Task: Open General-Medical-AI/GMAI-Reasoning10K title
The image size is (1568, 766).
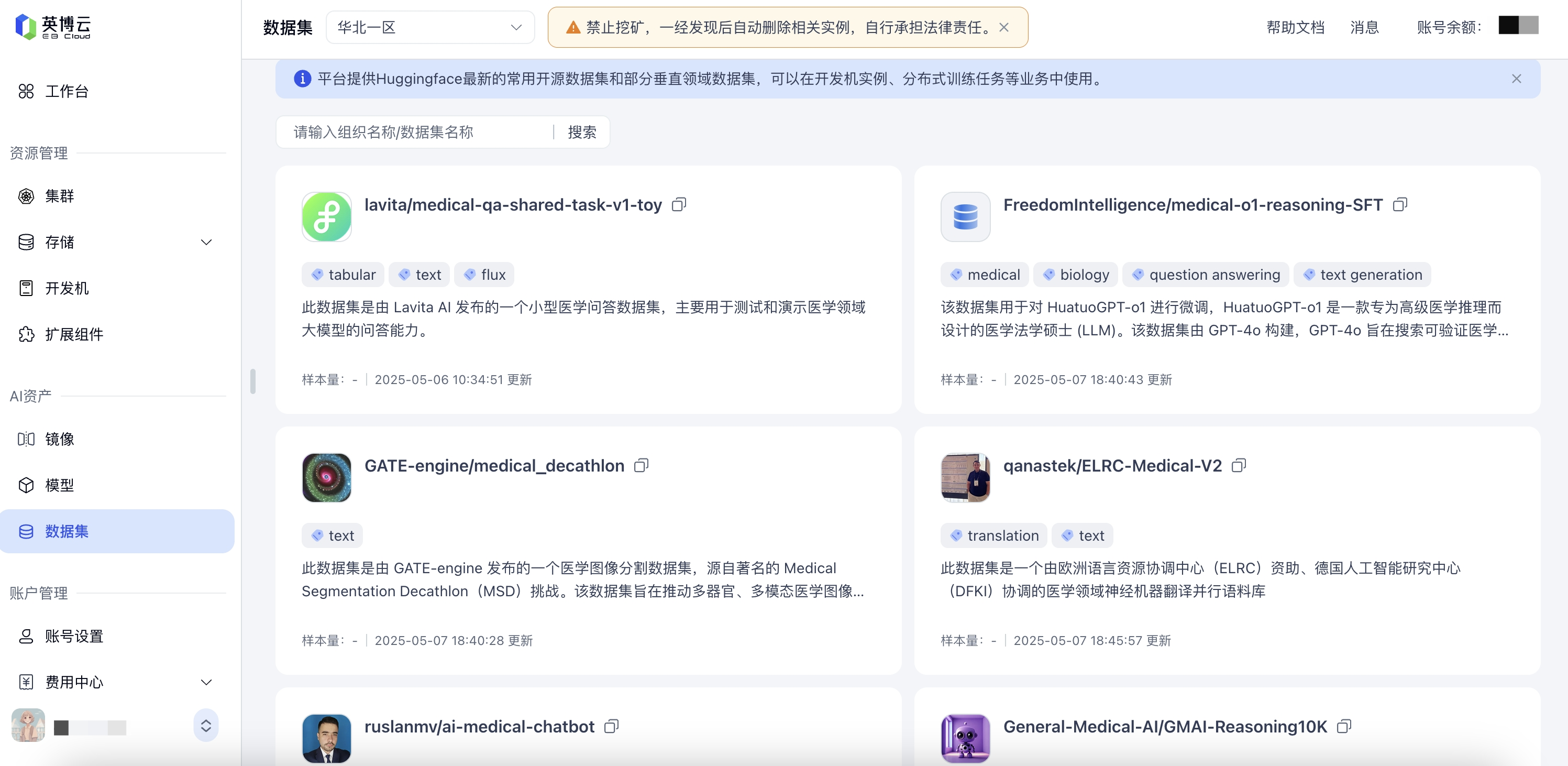Action: [x=1165, y=726]
